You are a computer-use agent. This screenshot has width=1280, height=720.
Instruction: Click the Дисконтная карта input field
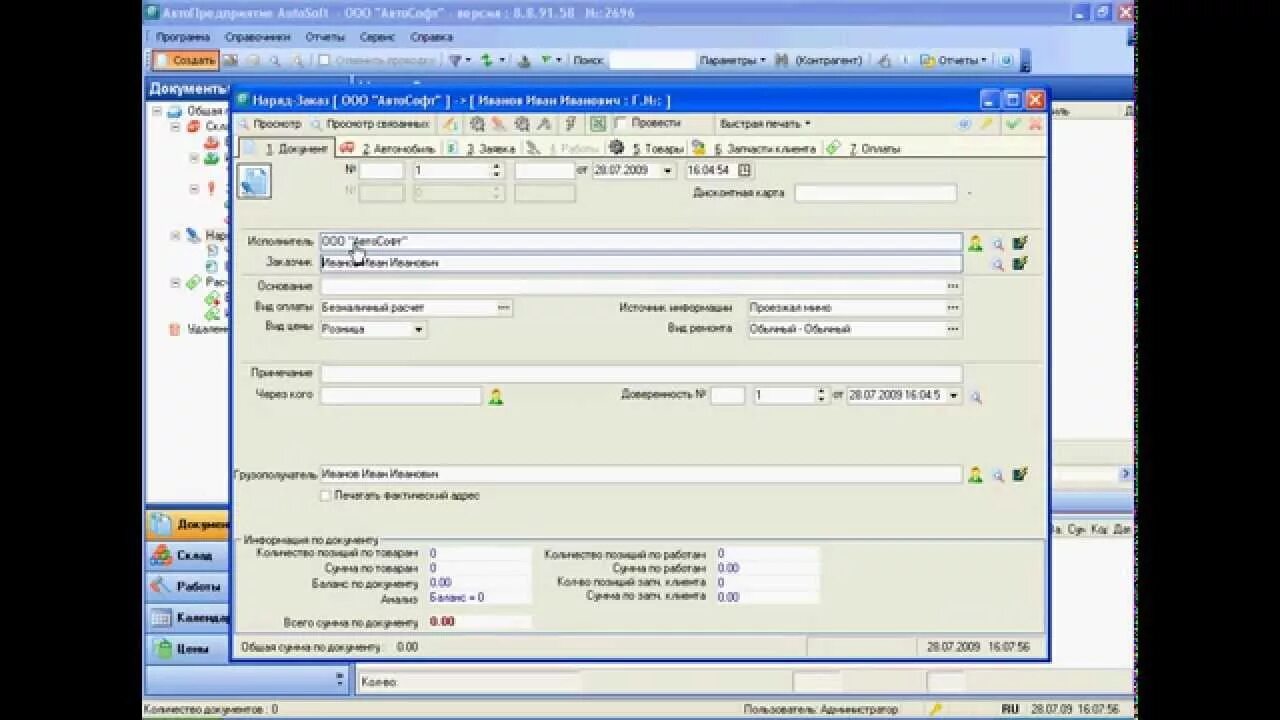pyautogui.click(x=876, y=193)
